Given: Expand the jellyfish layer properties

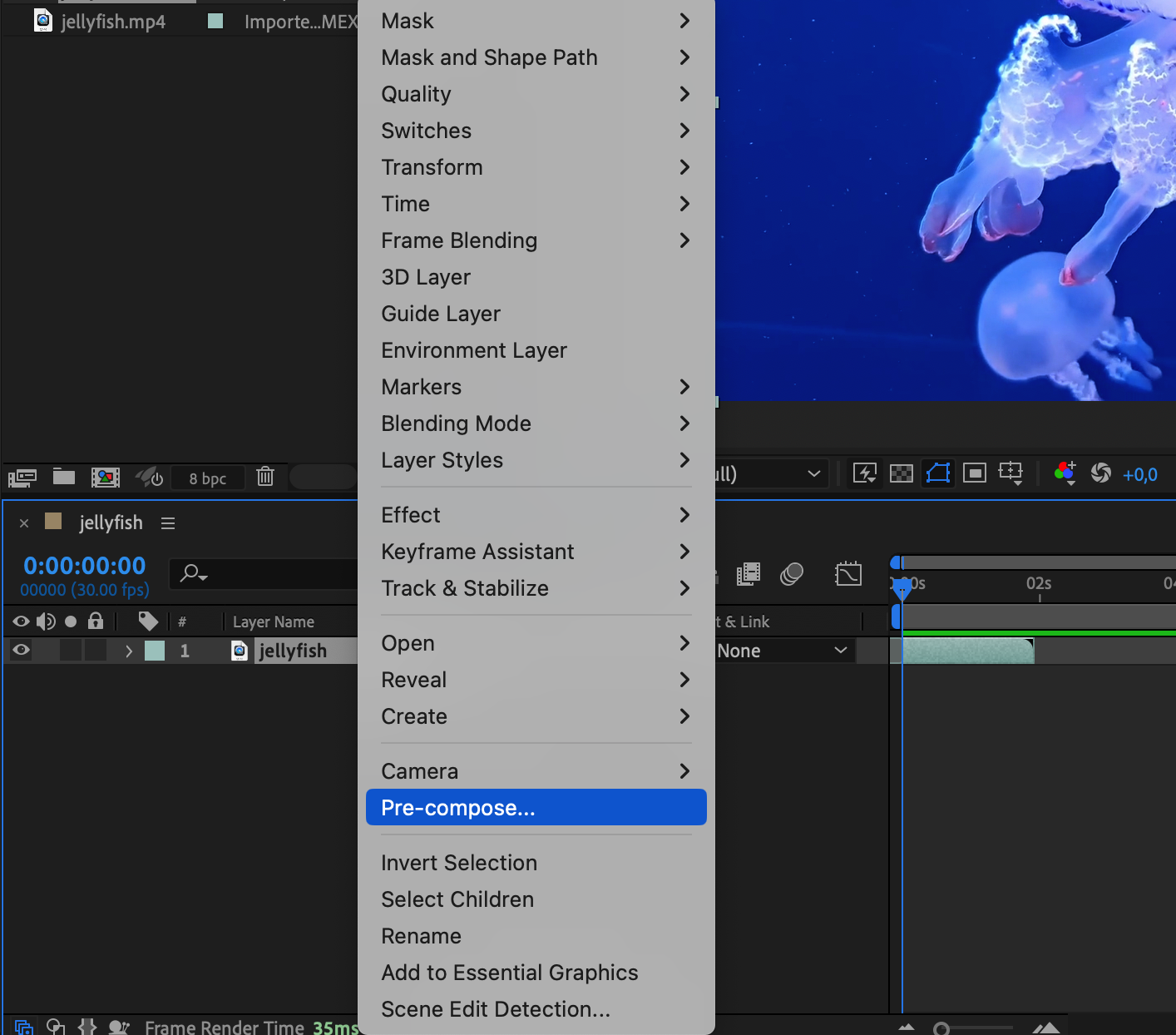Looking at the screenshot, I should pos(129,651).
